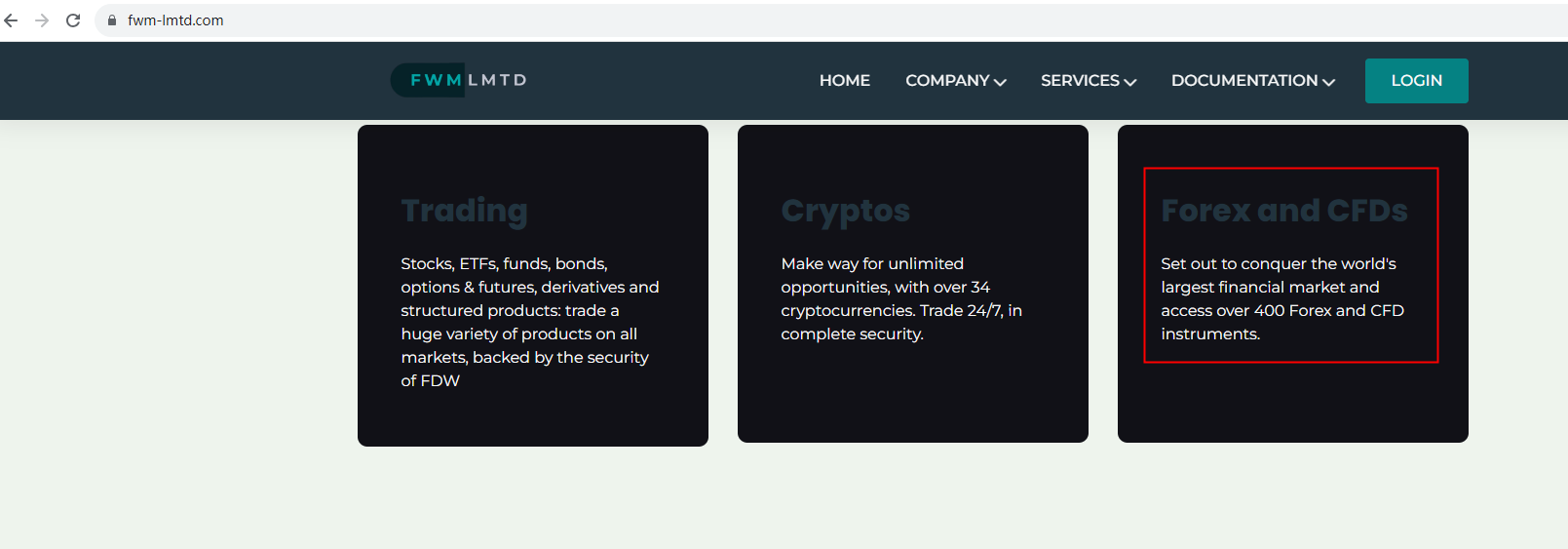This screenshot has height=549, width=1568.
Task: Click the browser back arrow
Action: point(12,20)
